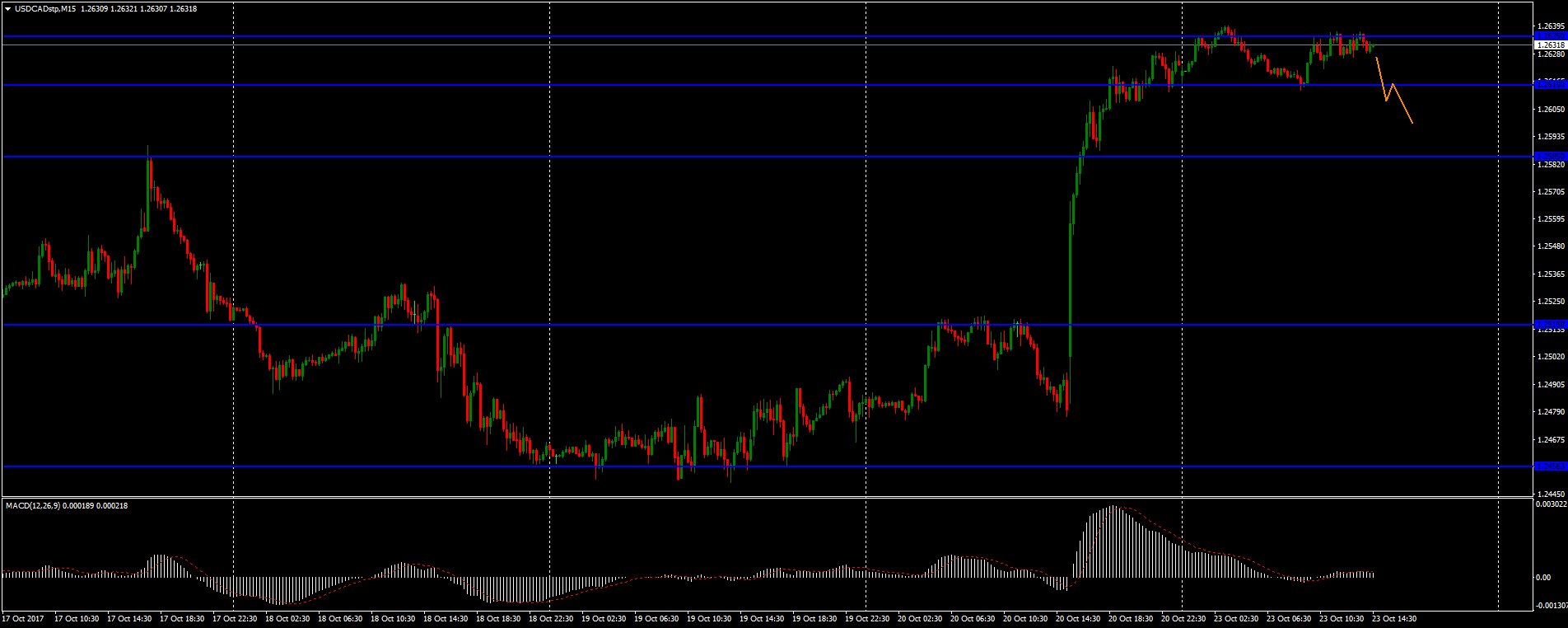
Task: Click the USDCADstp,M15 chart title
Action: point(45,9)
